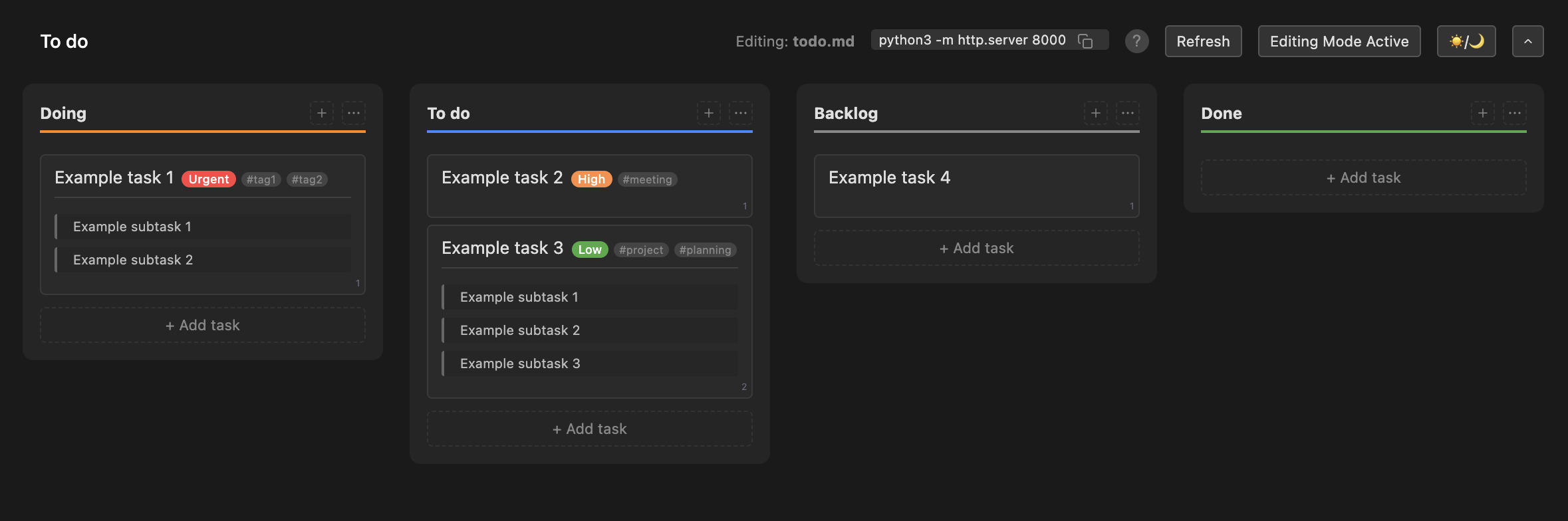Viewport: 1568px width, 521px height.
Task: Open Doing column more options menu
Action: (x=354, y=113)
